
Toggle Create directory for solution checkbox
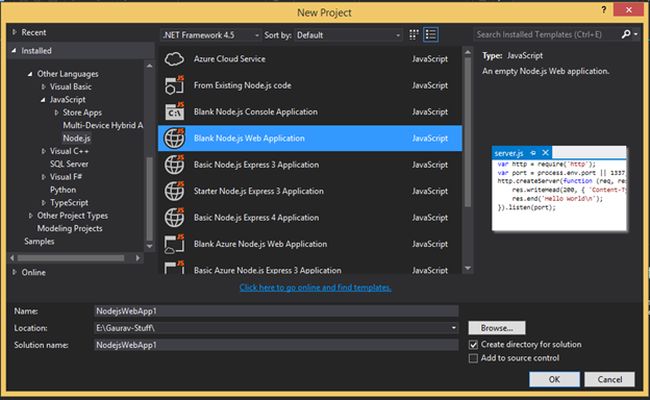pyautogui.click(x=473, y=344)
